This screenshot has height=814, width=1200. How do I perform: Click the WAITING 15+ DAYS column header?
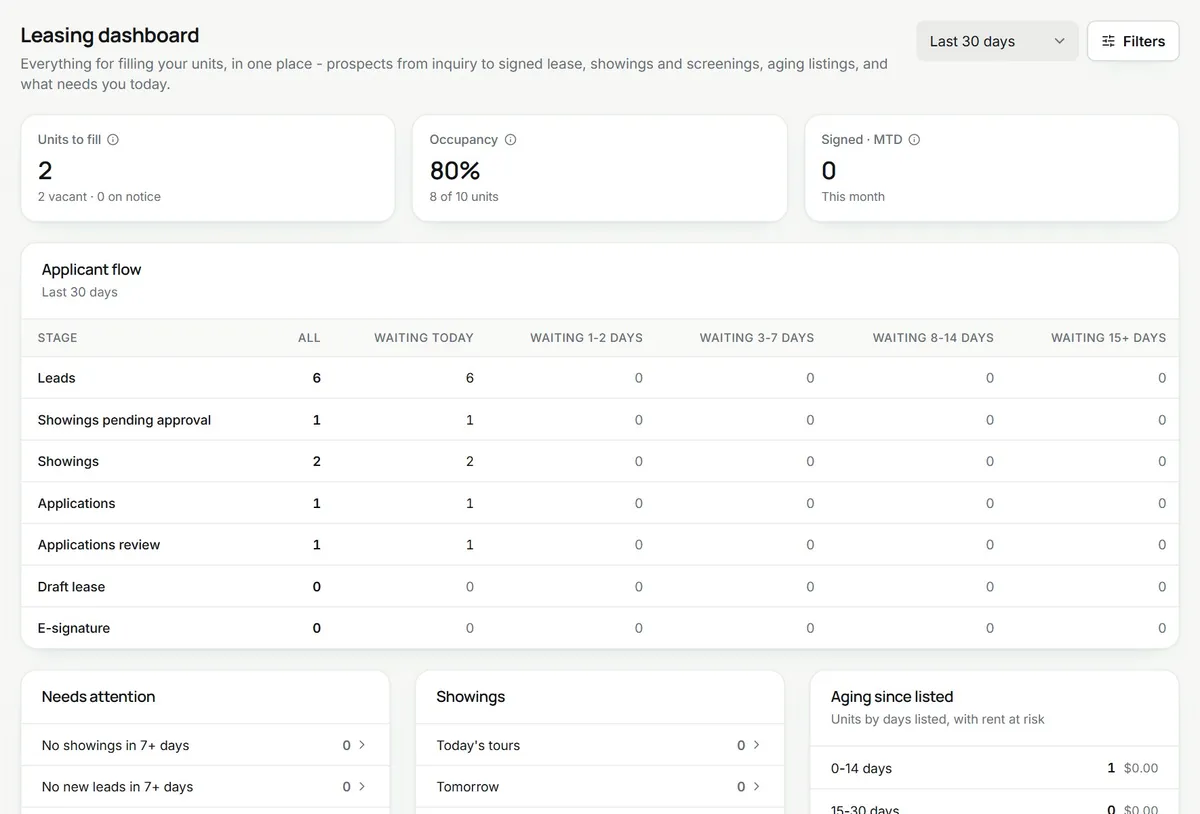(x=1109, y=338)
